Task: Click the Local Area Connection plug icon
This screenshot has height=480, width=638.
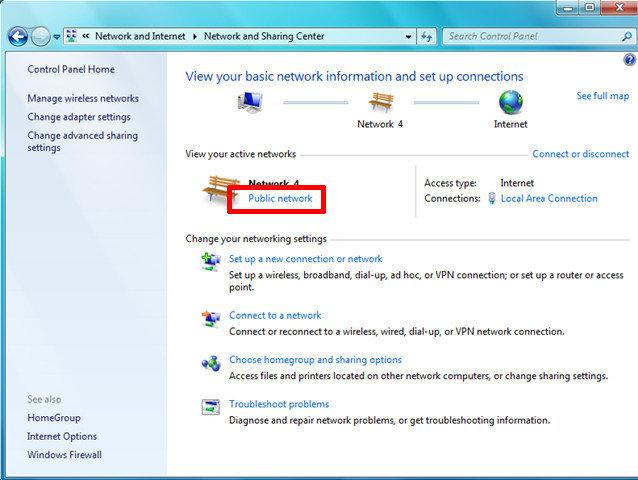Action: [x=492, y=198]
